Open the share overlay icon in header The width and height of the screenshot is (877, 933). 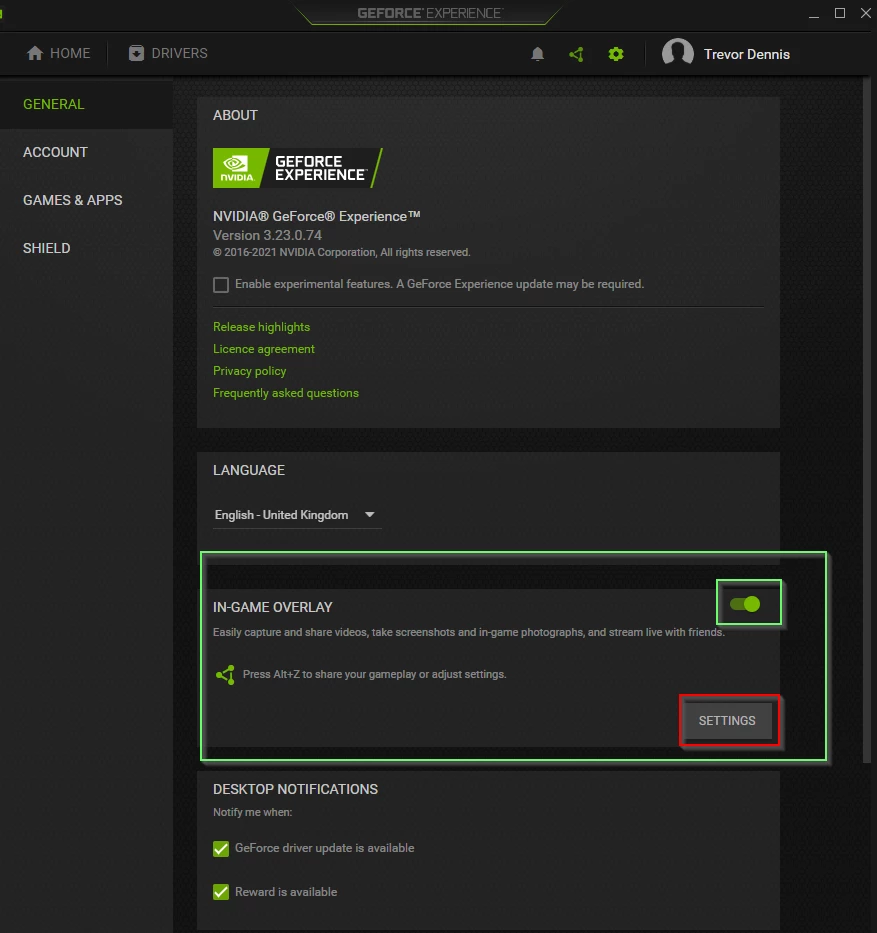[x=576, y=54]
